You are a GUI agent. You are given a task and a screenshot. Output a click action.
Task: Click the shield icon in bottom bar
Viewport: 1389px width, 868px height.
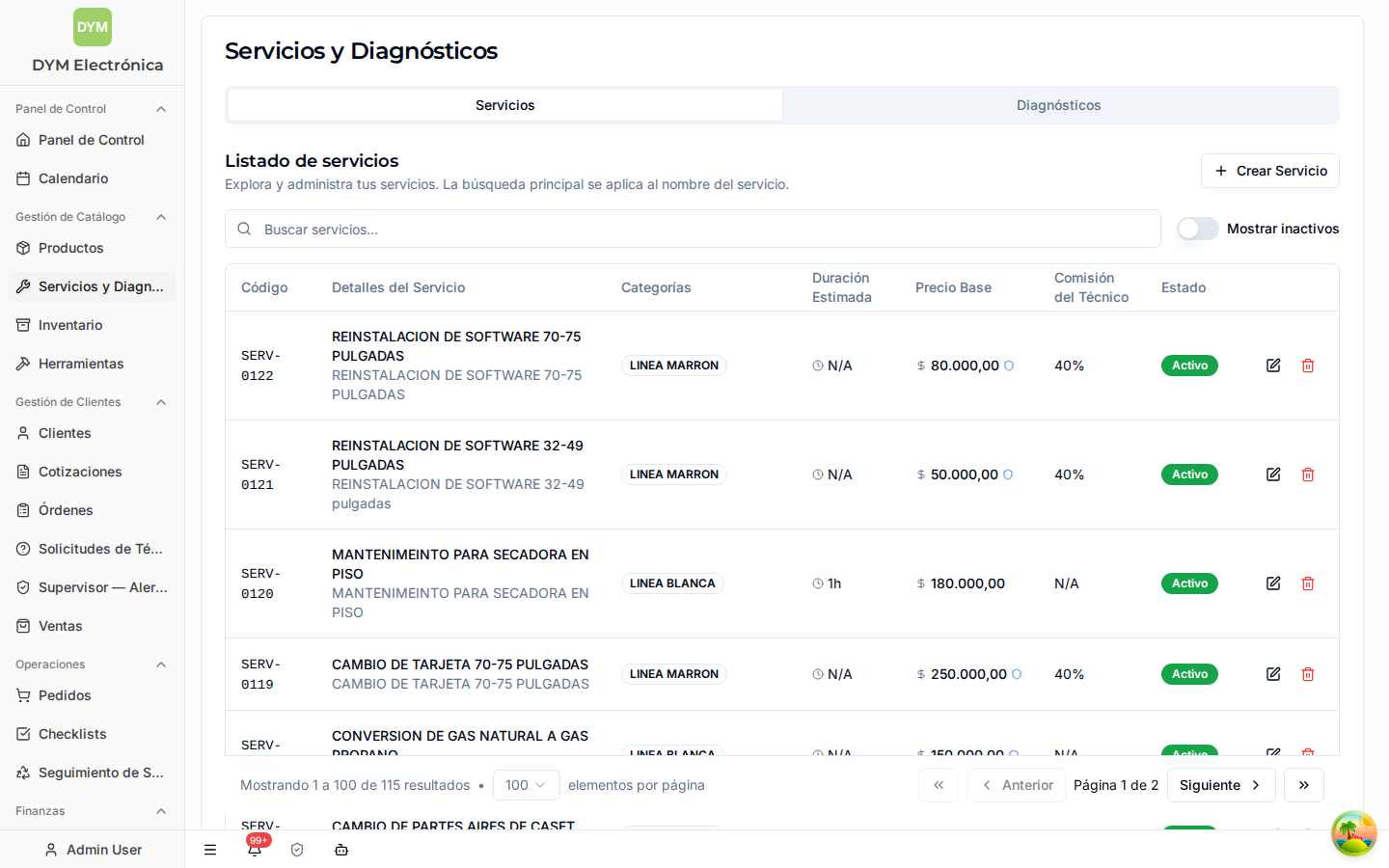(297, 850)
